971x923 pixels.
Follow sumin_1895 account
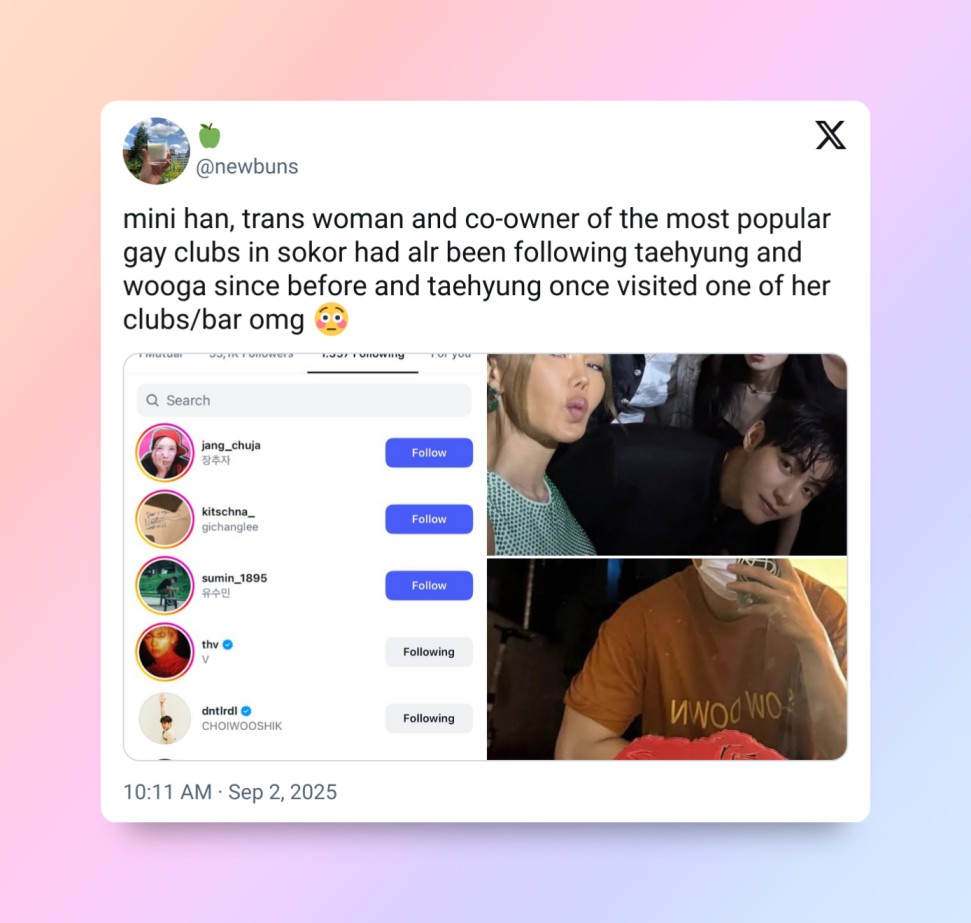coord(429,585)
